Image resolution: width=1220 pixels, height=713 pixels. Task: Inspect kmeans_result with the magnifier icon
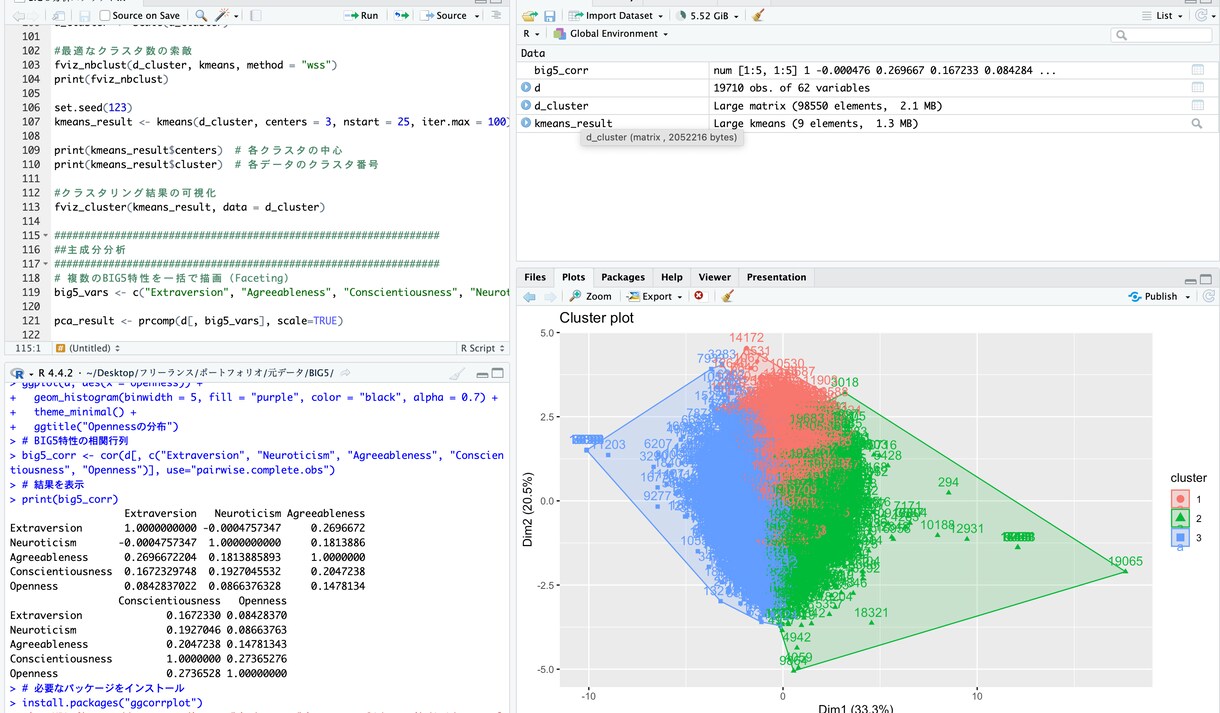tap(1197, 123)
